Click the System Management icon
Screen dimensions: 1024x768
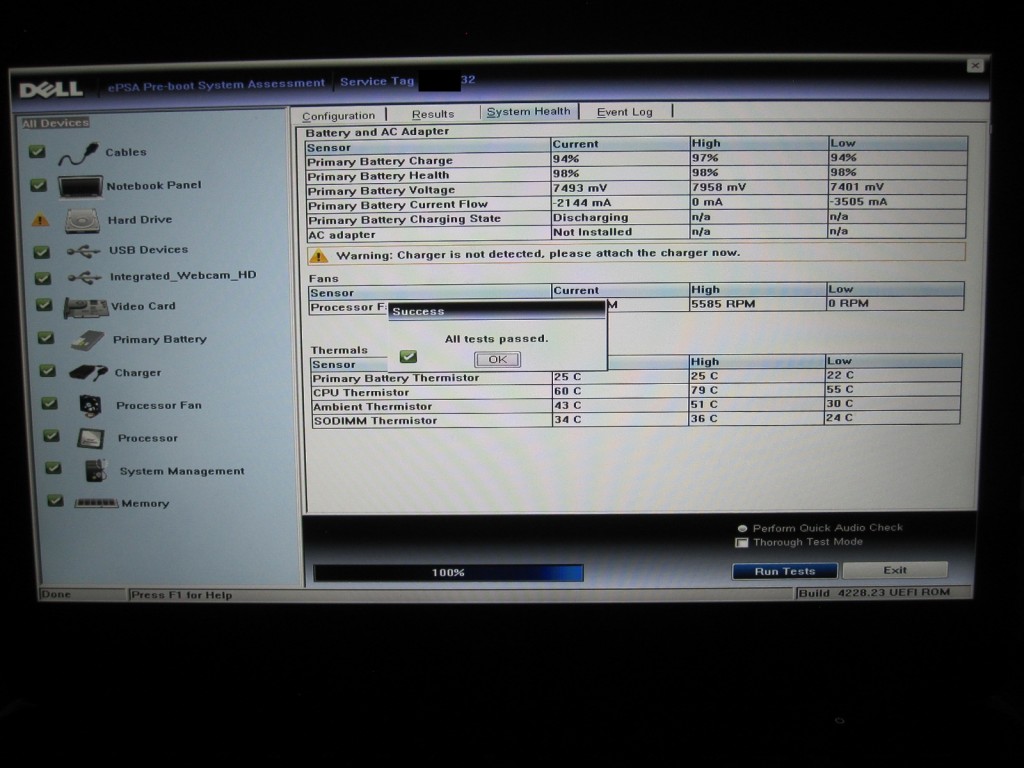coord(96,470)
